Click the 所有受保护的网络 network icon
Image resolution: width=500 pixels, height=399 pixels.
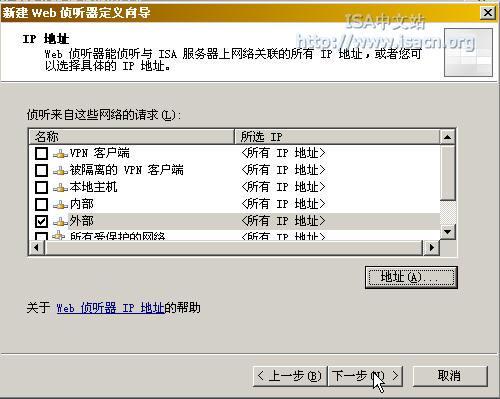tap(59, 235)
